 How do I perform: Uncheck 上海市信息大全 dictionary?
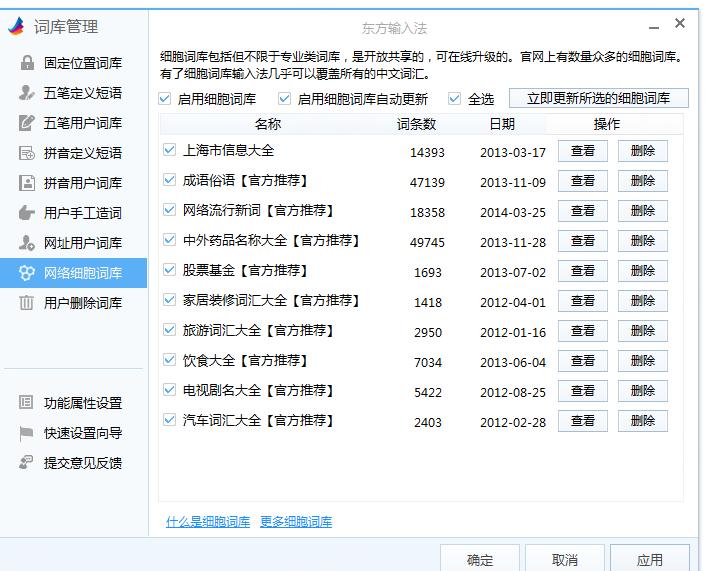169,149
